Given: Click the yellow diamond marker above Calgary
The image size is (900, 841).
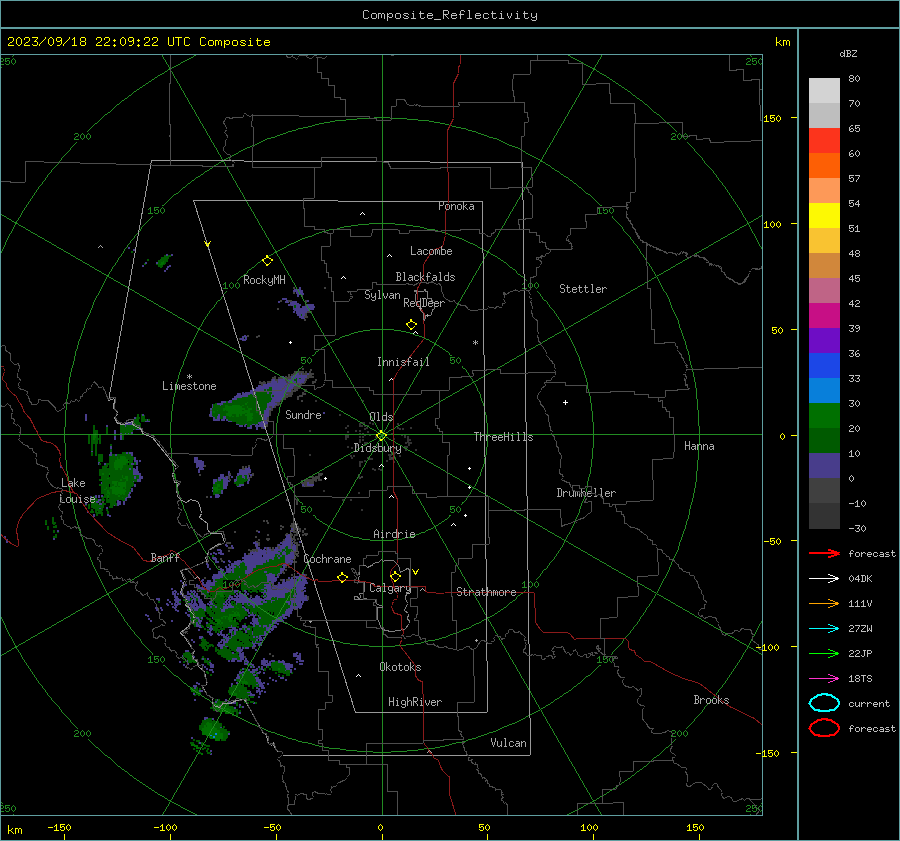Looking at the screenshot, I should 395,576.
